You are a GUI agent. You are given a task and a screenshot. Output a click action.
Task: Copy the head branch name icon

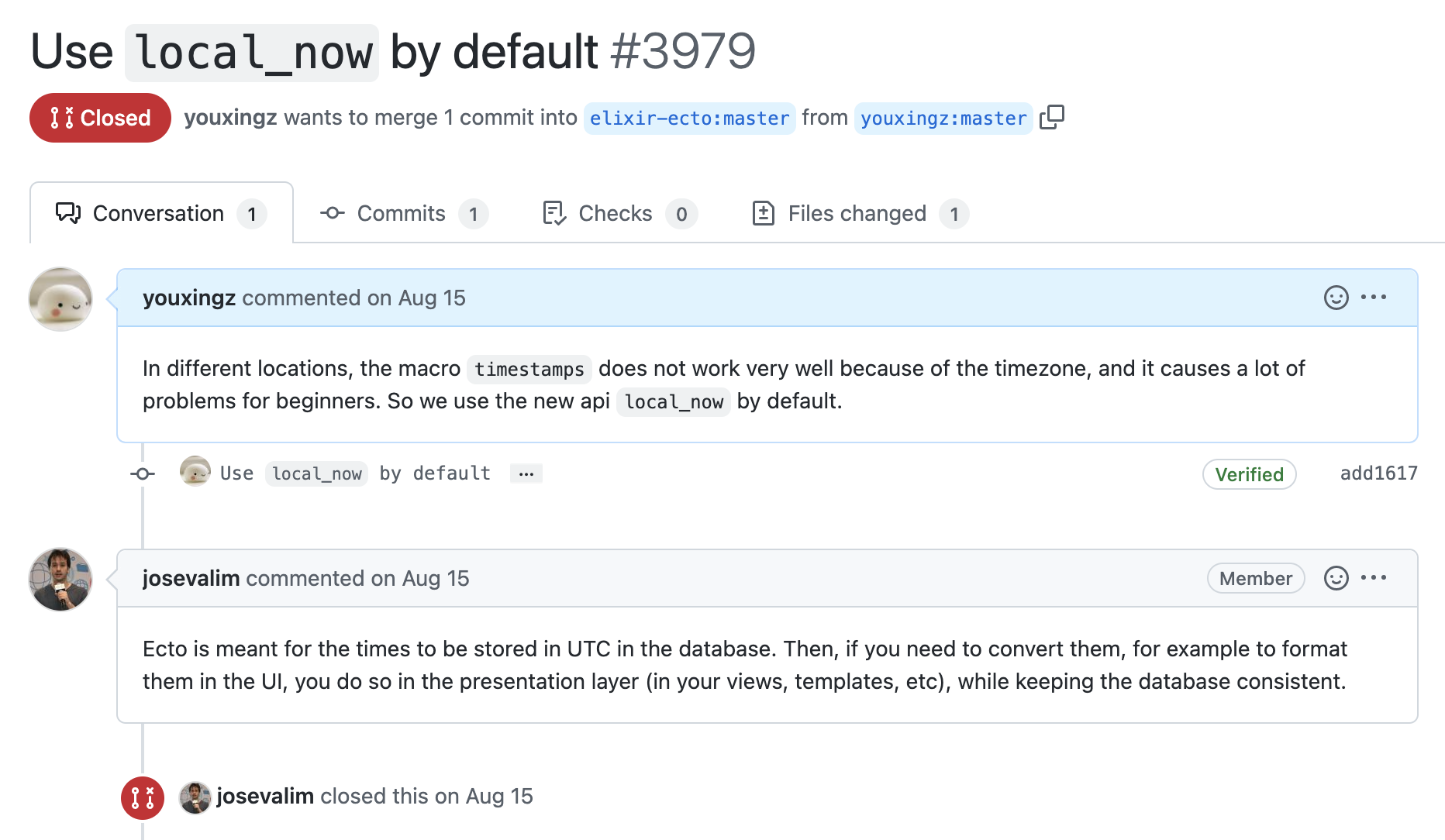1052,117
